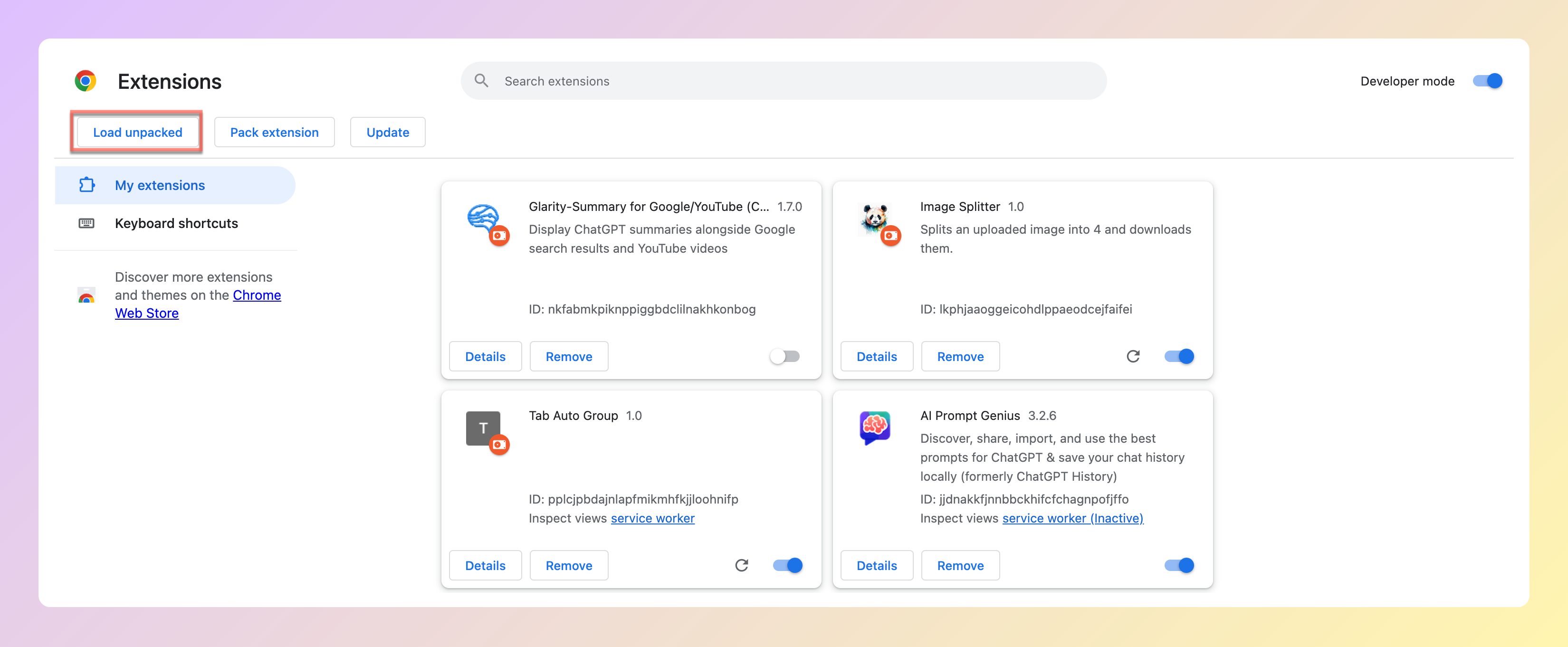Remove the Tab Auto Group extension
Image resolution: width=1568 pixels, height=647 pixels.
point(569,565)
